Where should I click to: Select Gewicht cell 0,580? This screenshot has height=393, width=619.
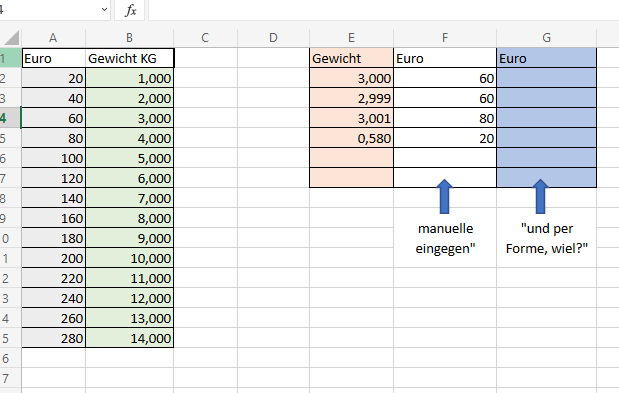351,138
